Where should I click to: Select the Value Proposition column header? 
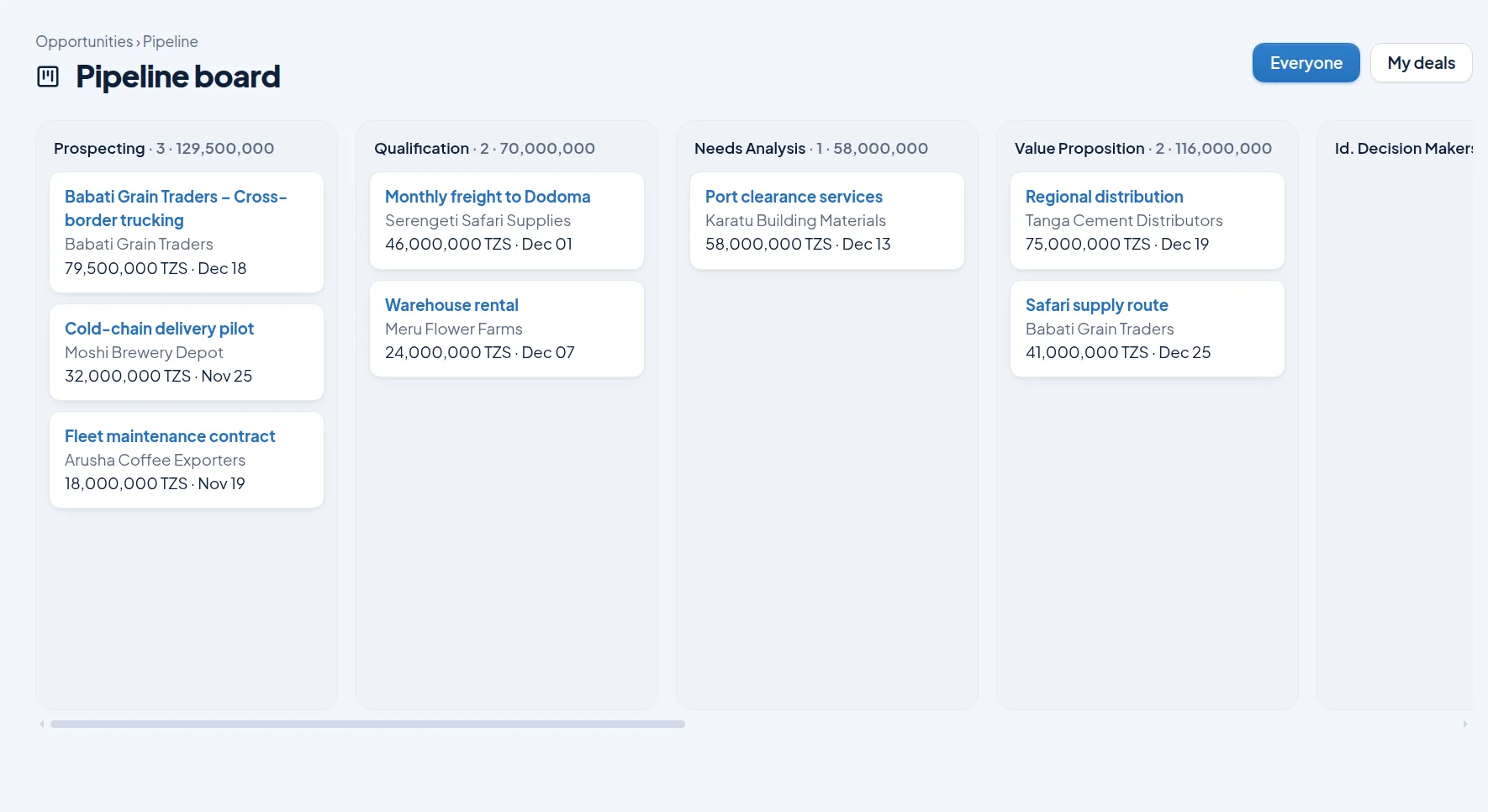(x=1143, y=148)
